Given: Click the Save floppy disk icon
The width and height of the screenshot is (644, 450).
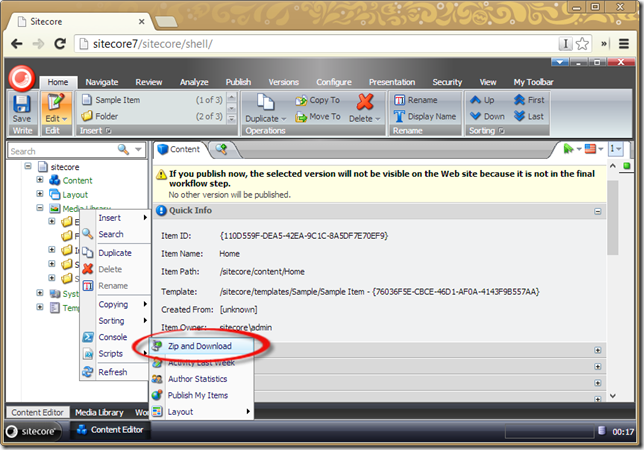Looking at the screenshot, I should click(x=22, y=103).
